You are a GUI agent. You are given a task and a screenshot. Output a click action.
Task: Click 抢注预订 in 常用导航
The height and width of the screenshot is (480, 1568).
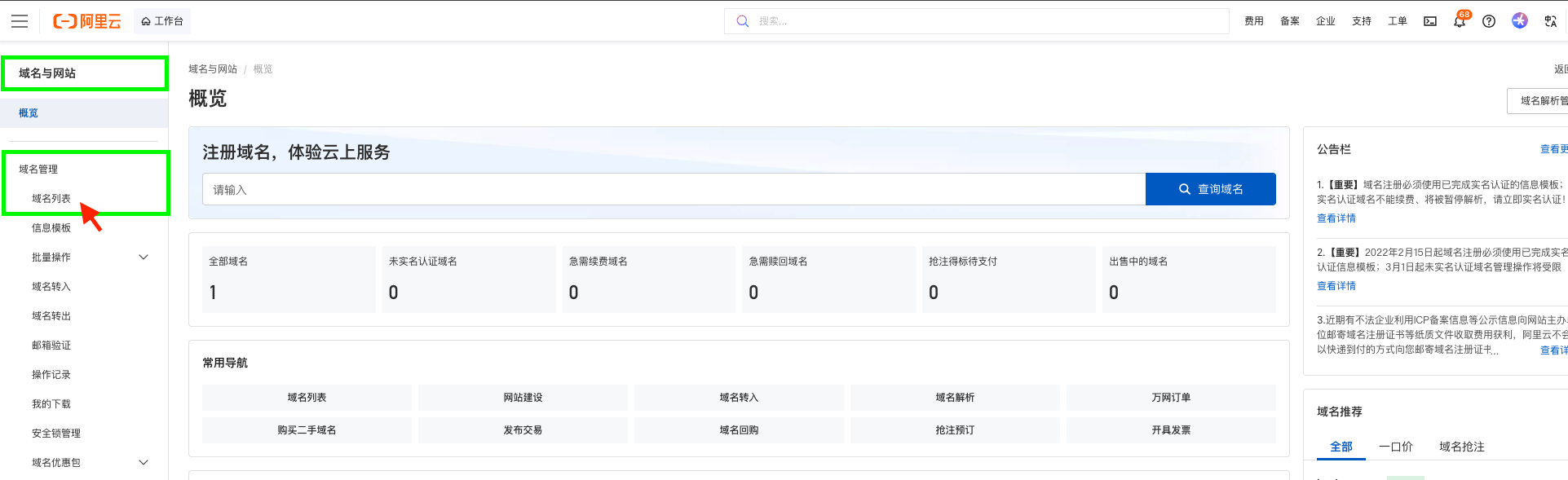[x=955, y=430]
